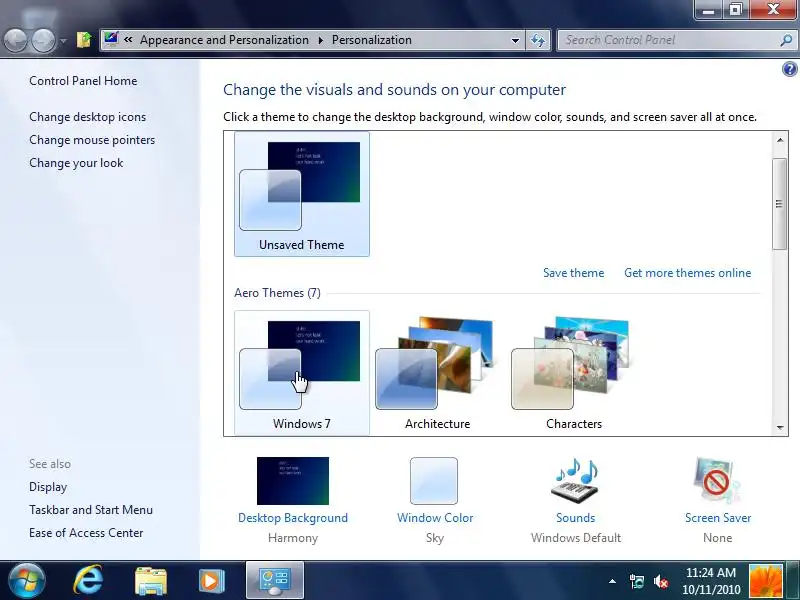Click the muted volume tray icon
The height and width of the screenshot is (600, 800).
point(661,581)
